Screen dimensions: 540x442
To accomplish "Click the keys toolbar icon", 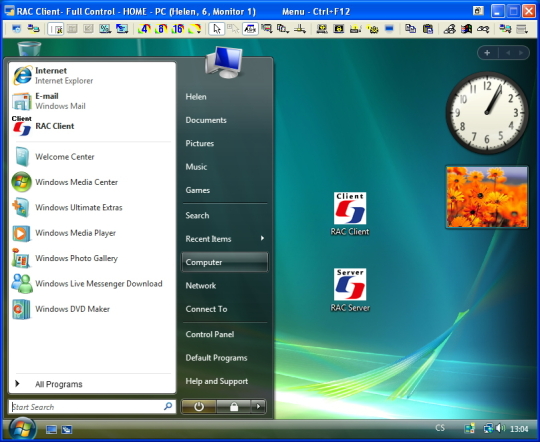I will tap(373, 29).
